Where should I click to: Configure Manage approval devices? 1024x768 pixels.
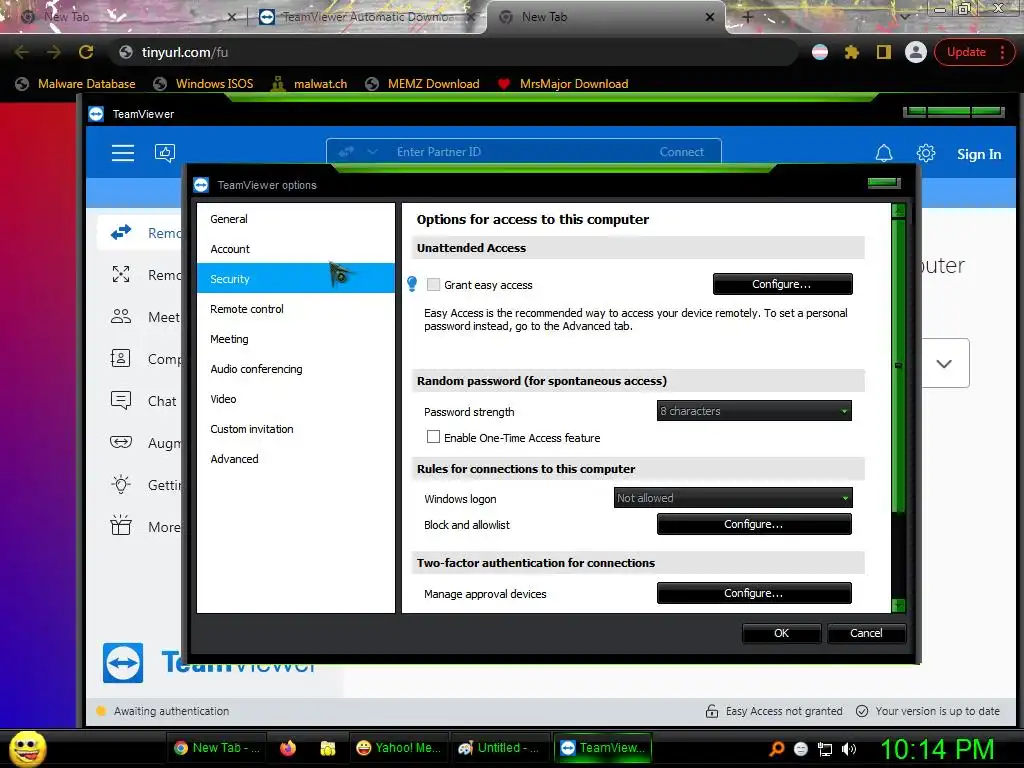754,593
